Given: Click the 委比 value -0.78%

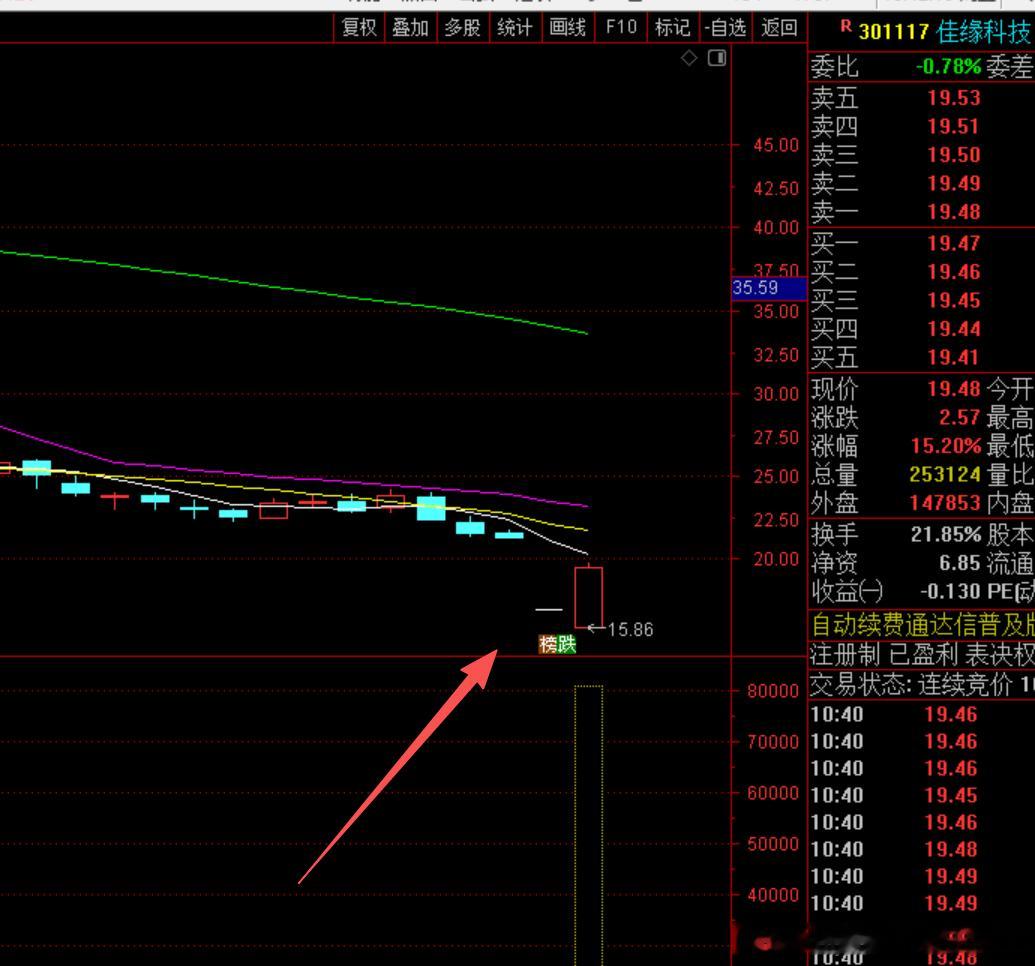Looking at the screenshot, I should 949,67.
